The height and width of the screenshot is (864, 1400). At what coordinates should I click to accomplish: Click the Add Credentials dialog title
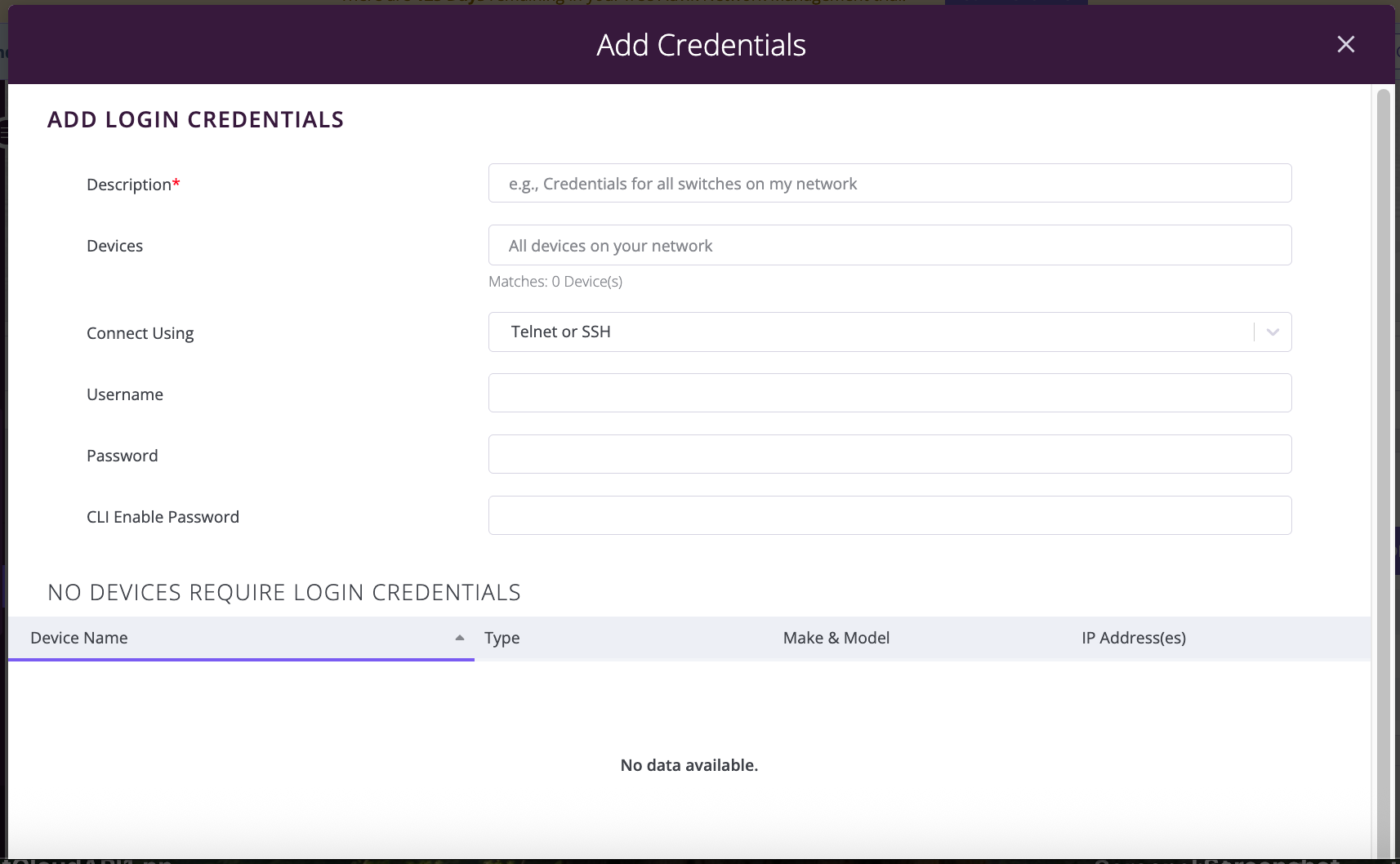click(x=701, y=45)
